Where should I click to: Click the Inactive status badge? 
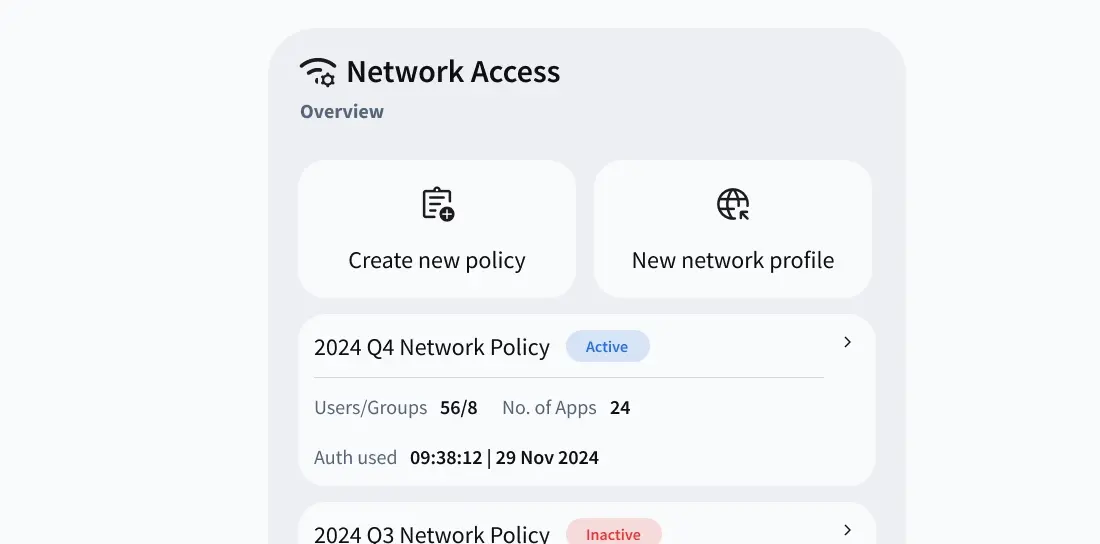pyautogui.click(x=613, y=533)
